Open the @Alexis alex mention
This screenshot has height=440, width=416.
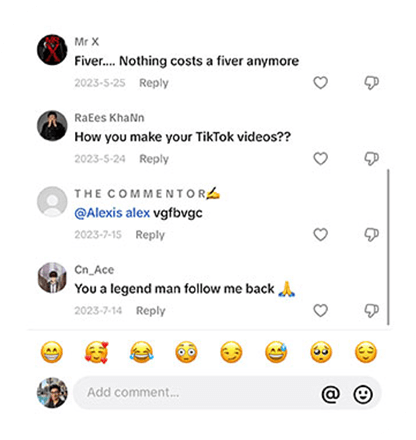[112, 213]
